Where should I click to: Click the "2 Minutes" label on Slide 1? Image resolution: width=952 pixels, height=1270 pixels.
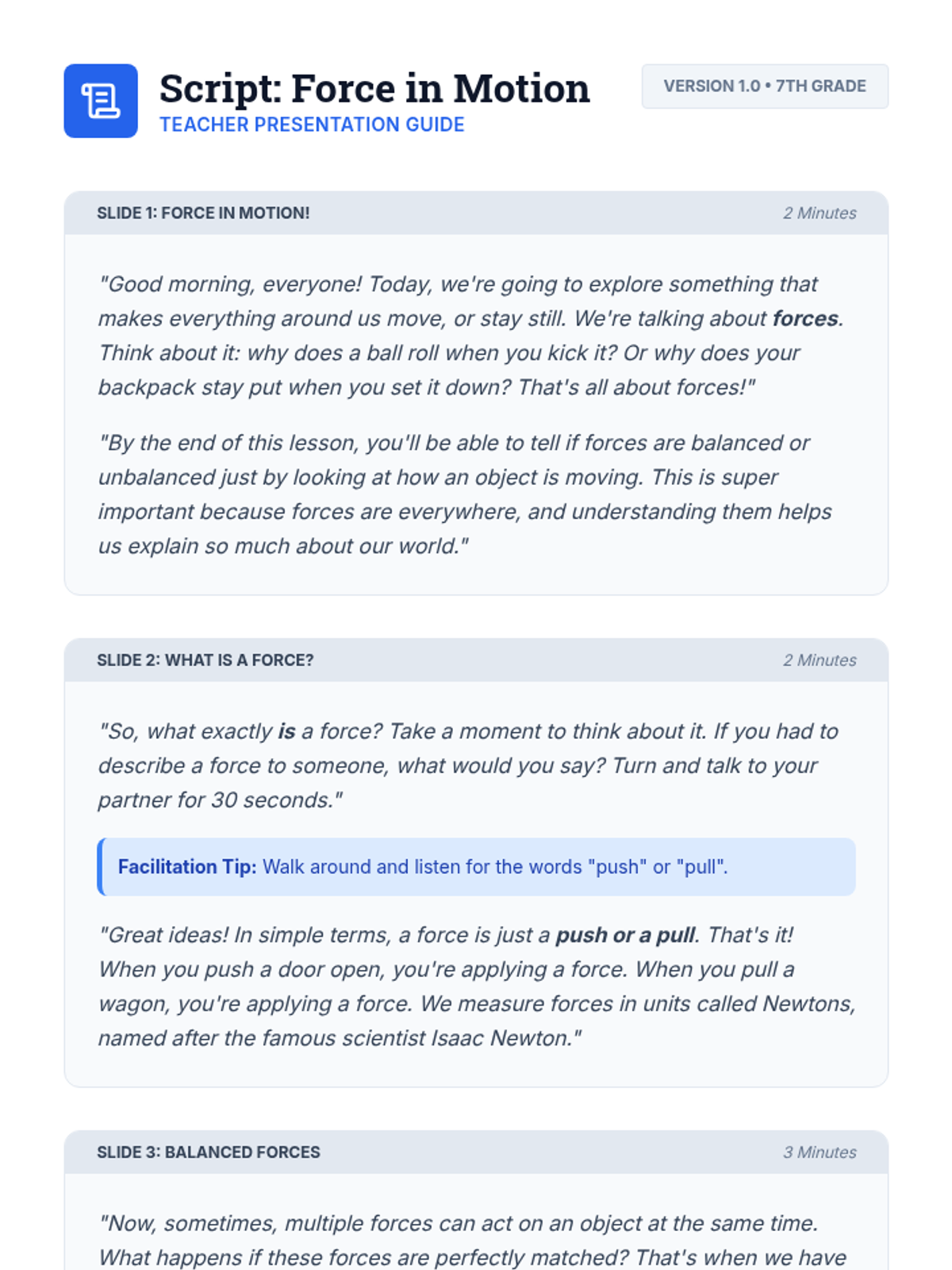(x=820, y=213)
